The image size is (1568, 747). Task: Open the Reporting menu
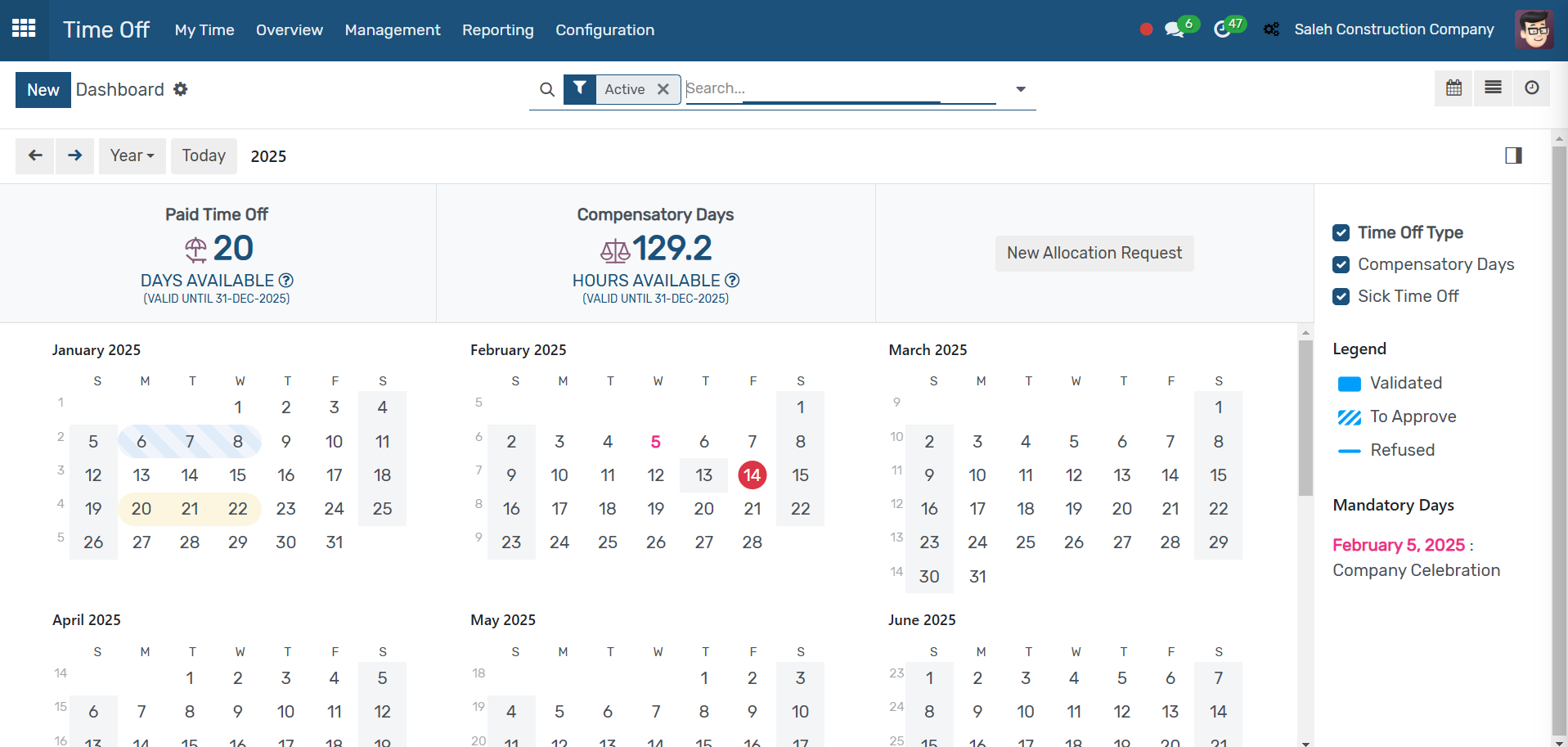click(x=497, y=29)
